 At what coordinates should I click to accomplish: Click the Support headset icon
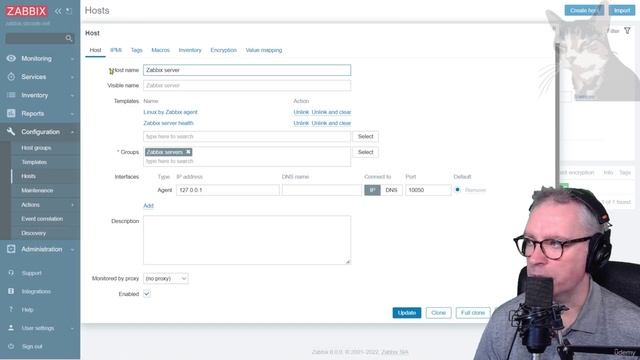point(11,273)
